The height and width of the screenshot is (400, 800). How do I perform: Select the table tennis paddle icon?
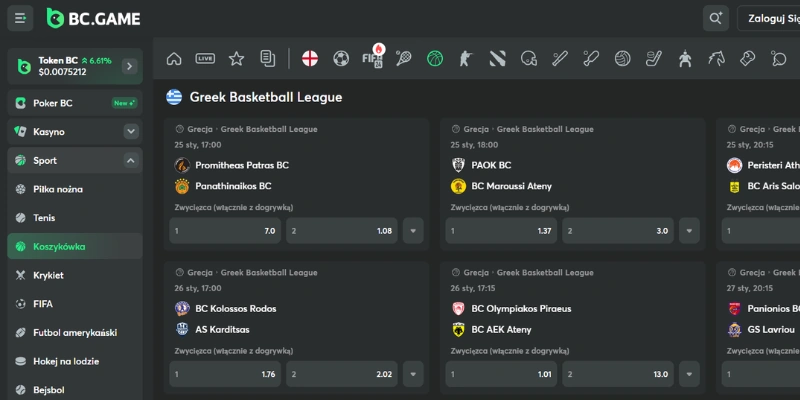point(779,59)
